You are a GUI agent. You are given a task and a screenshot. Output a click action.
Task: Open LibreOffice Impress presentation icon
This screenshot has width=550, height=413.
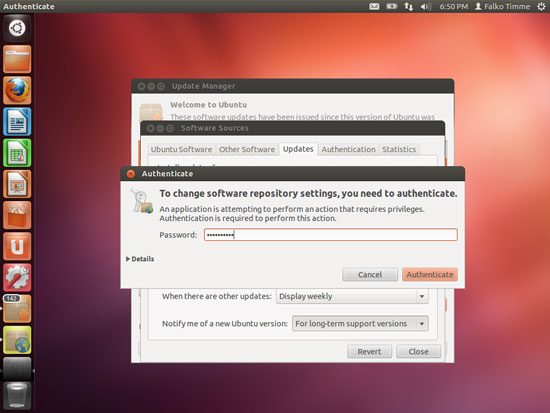pyautogui.click(x=17, y=184)
